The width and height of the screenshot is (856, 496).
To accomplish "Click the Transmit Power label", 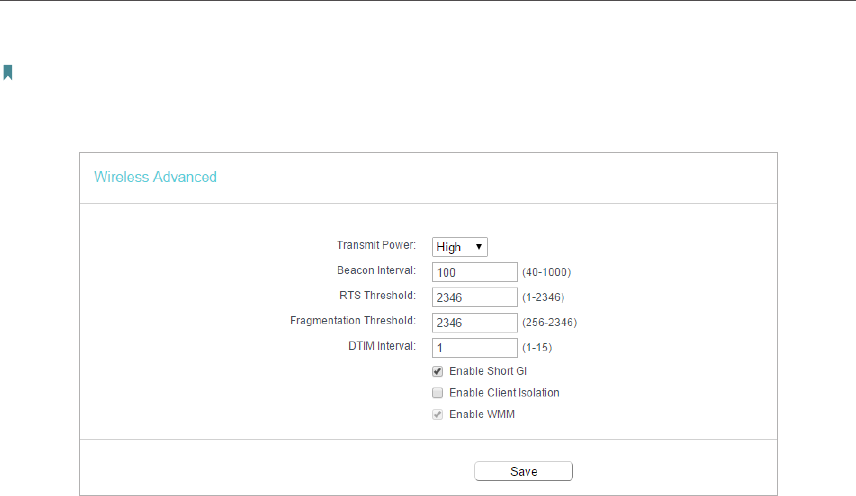I will 376,245.
